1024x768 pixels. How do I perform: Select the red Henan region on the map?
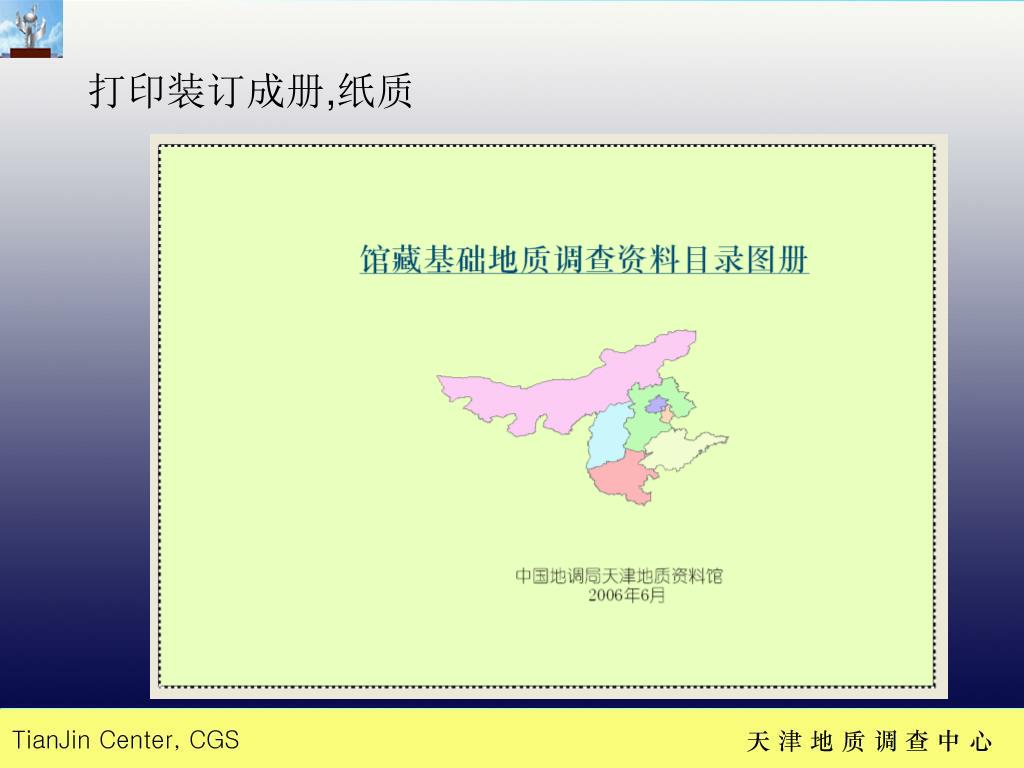tap(622, 477)
